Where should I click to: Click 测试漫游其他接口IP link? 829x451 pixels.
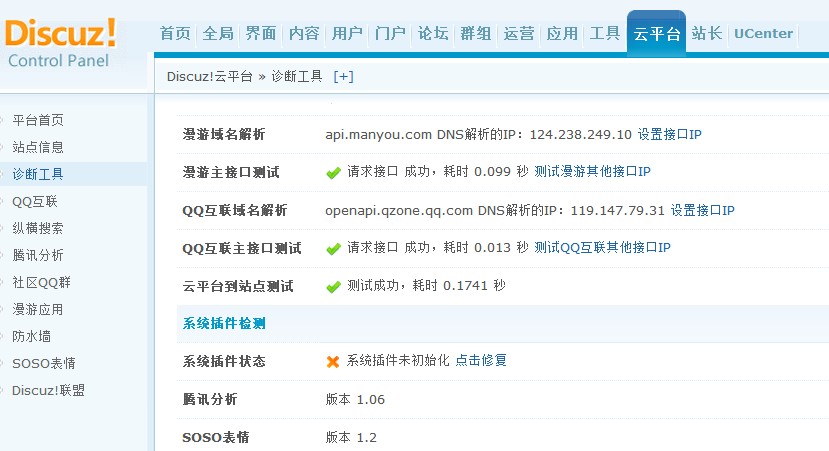(592, 171)
